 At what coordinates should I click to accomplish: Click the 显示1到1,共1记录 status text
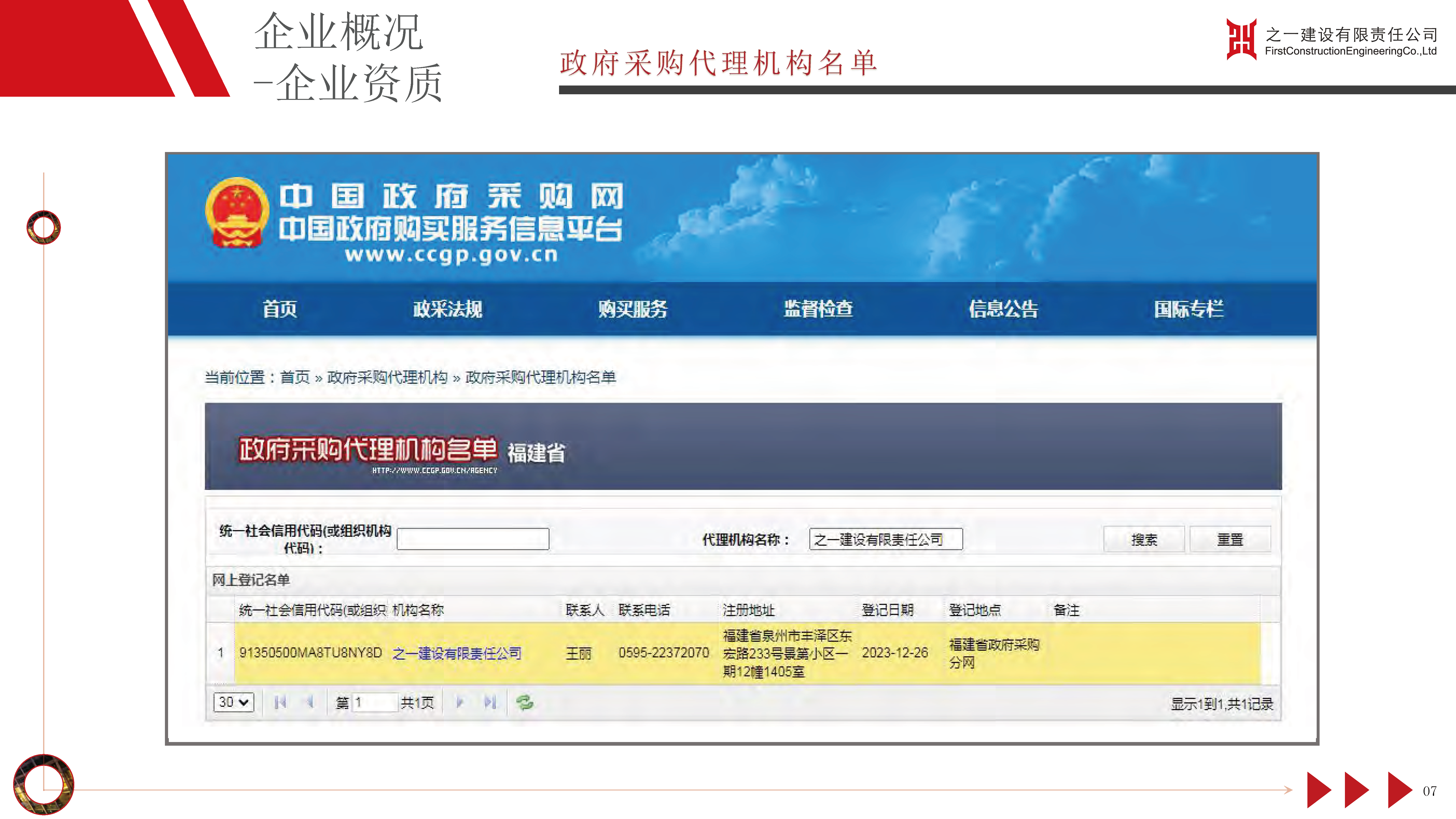pos(1222,704)
